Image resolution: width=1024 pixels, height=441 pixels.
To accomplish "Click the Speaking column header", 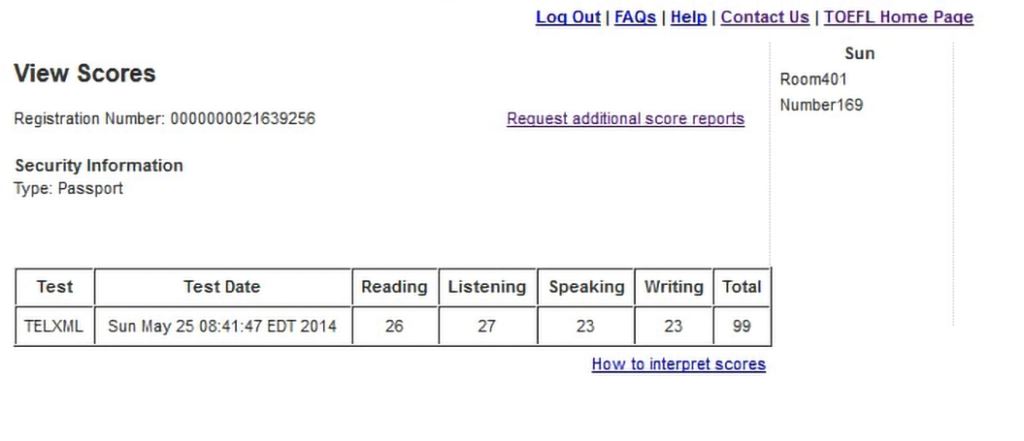I will (x=586, y=287).
